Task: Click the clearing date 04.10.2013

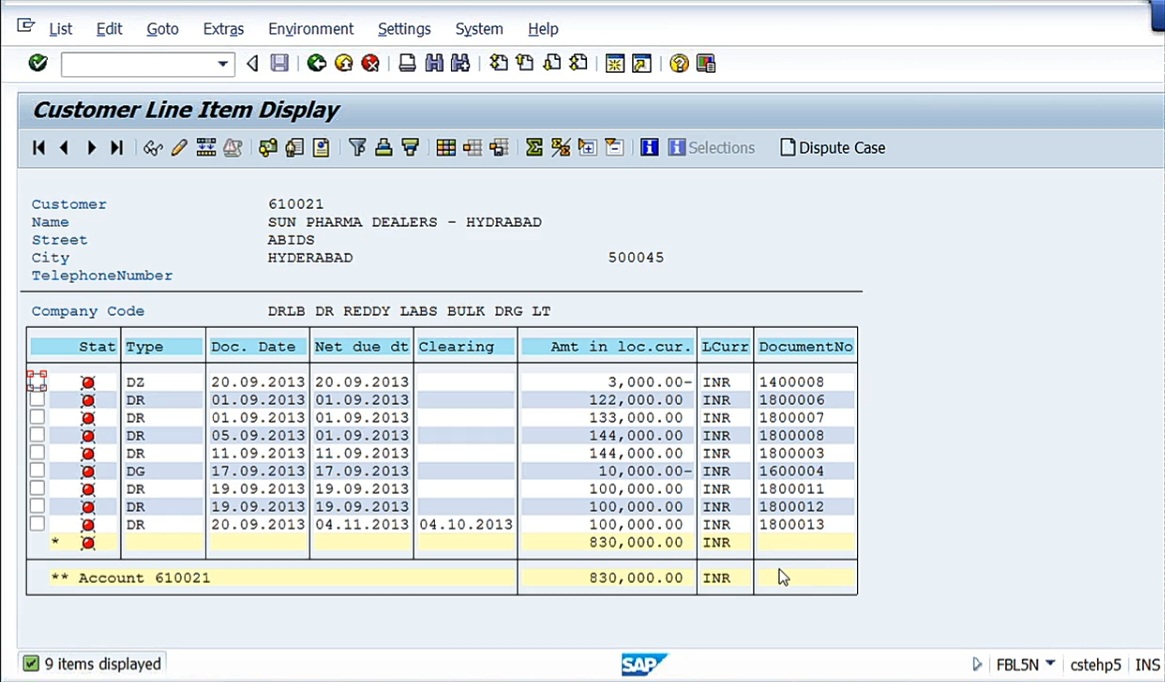Action: coord(466,525)
